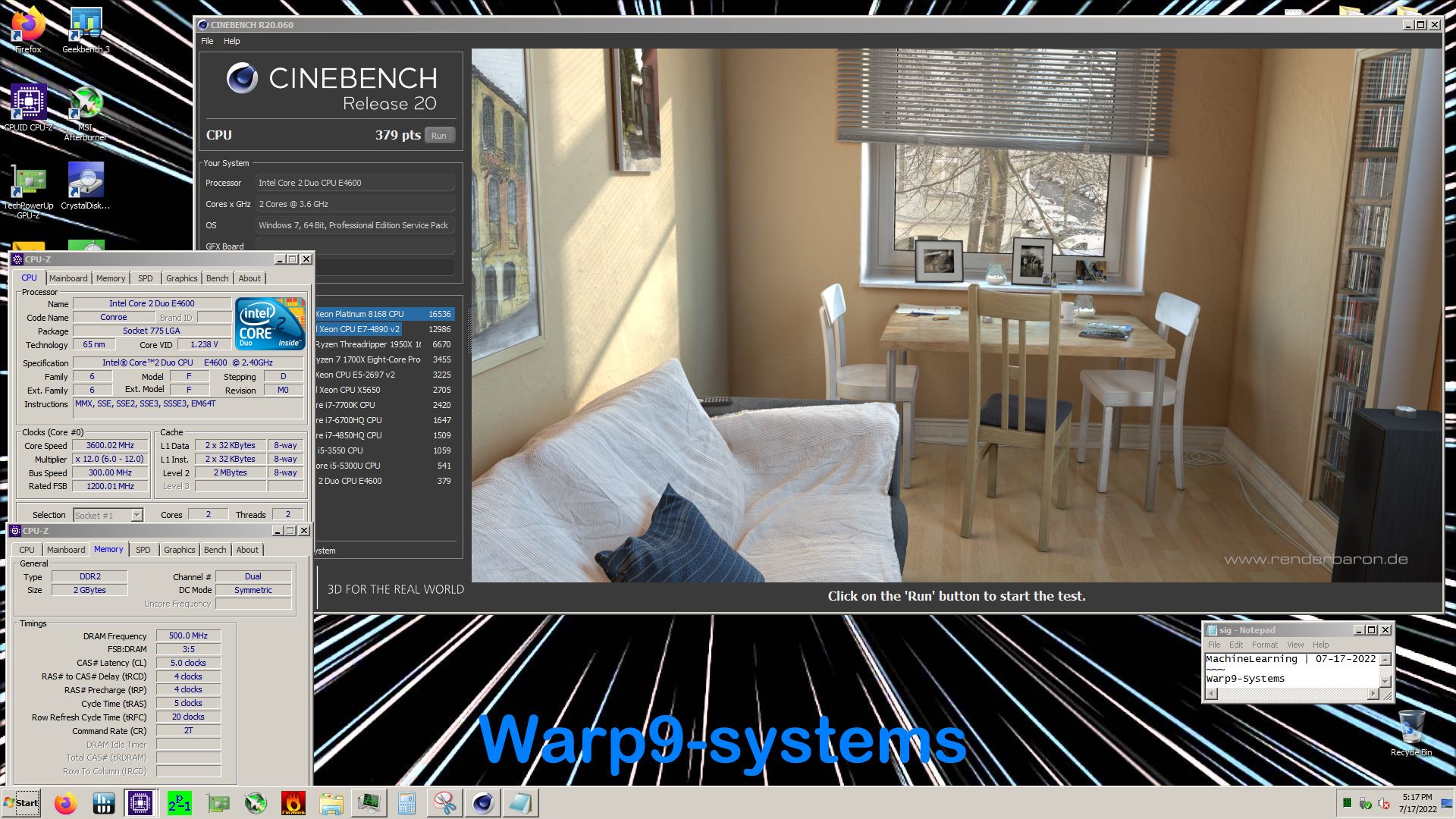
Task: Switch to CPU-Z via taskbar icon
Action: pyautogui.click(x=140, y=803)
